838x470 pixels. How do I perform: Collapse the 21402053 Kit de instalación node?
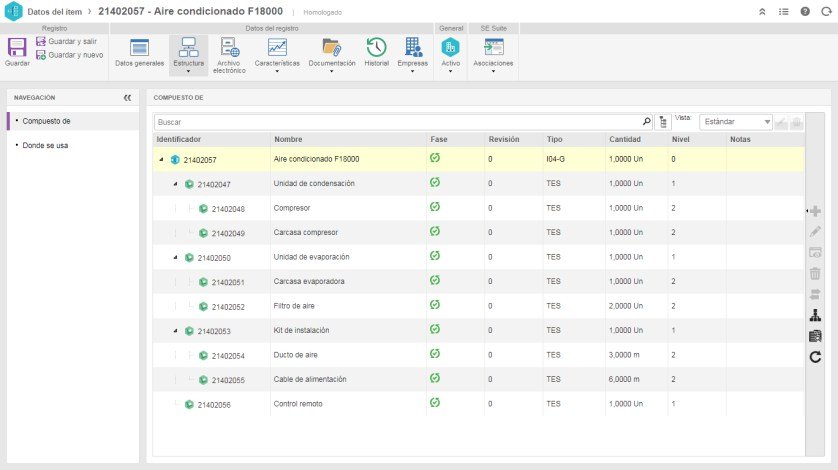click(x=175, y=331)
